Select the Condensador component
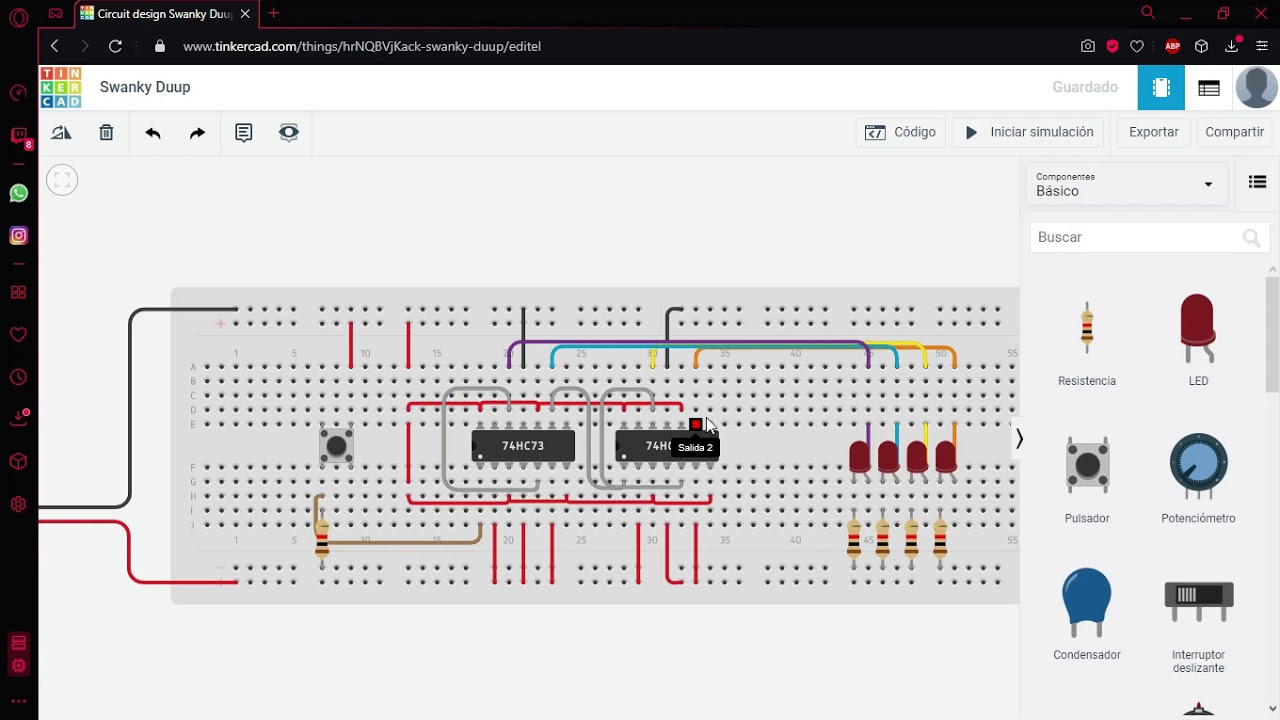 click(1087, 614)
